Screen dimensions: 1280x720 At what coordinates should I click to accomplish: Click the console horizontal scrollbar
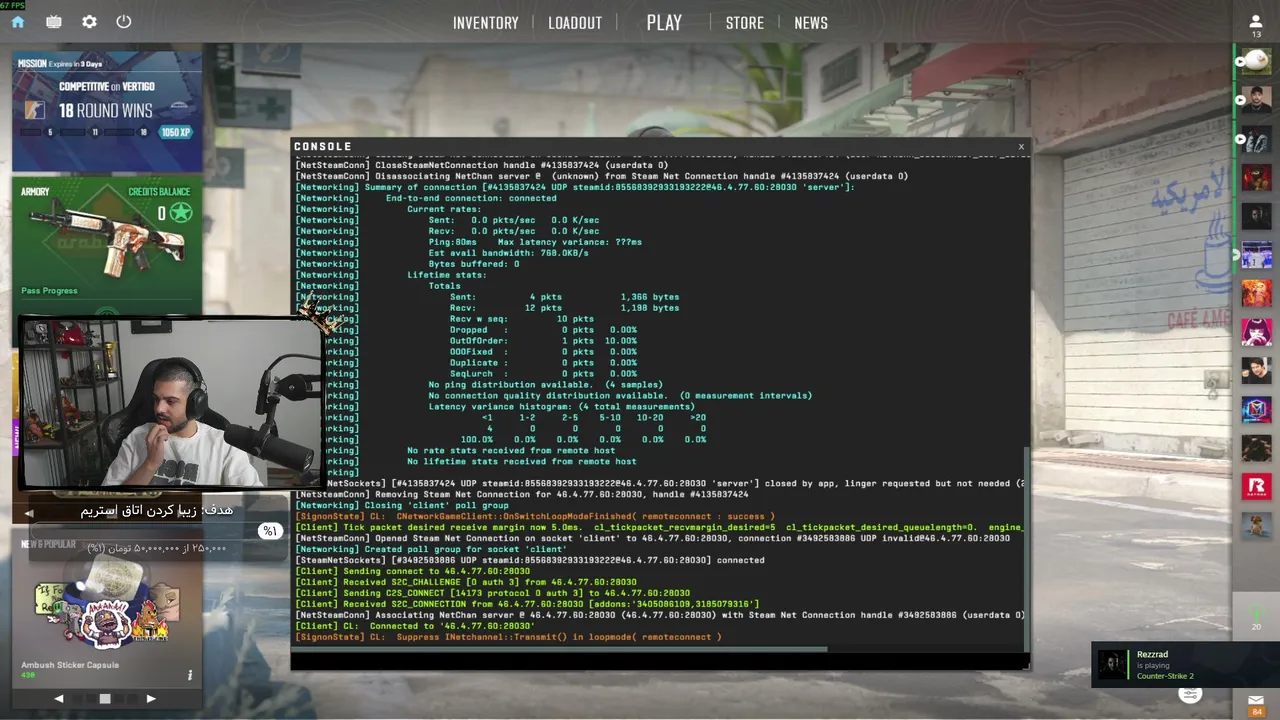560,649
